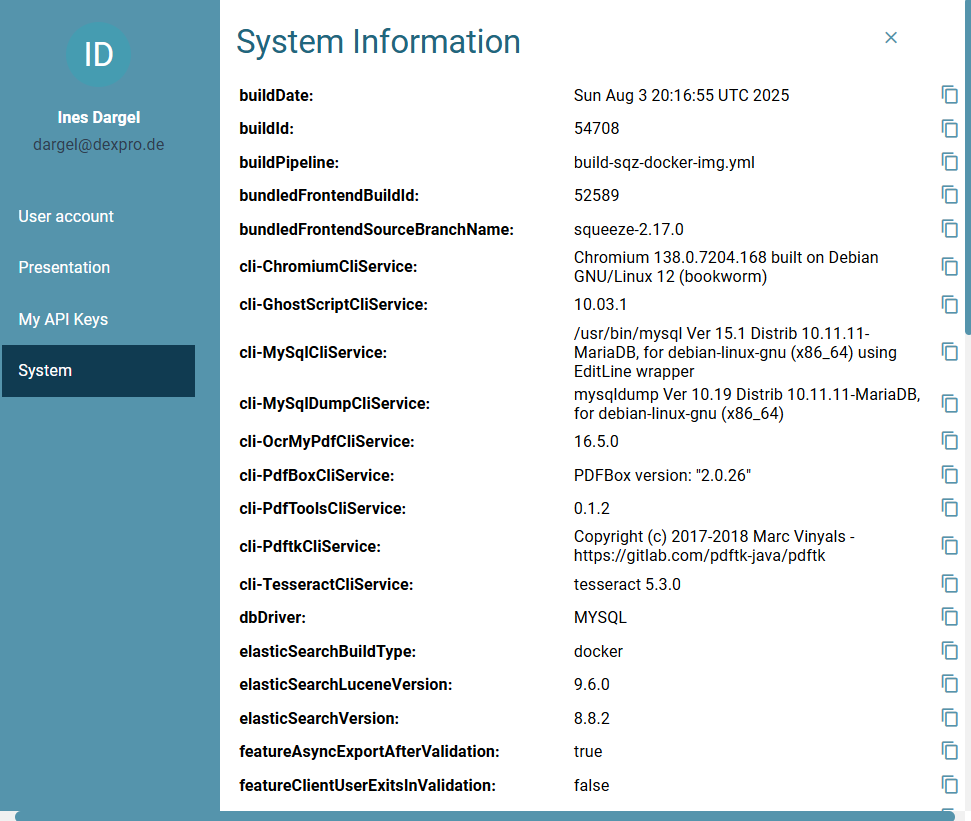Copy the elasticSearchLuceneVersion value
The width and height of the screenshot is (971, 821).
coord(949,684)
